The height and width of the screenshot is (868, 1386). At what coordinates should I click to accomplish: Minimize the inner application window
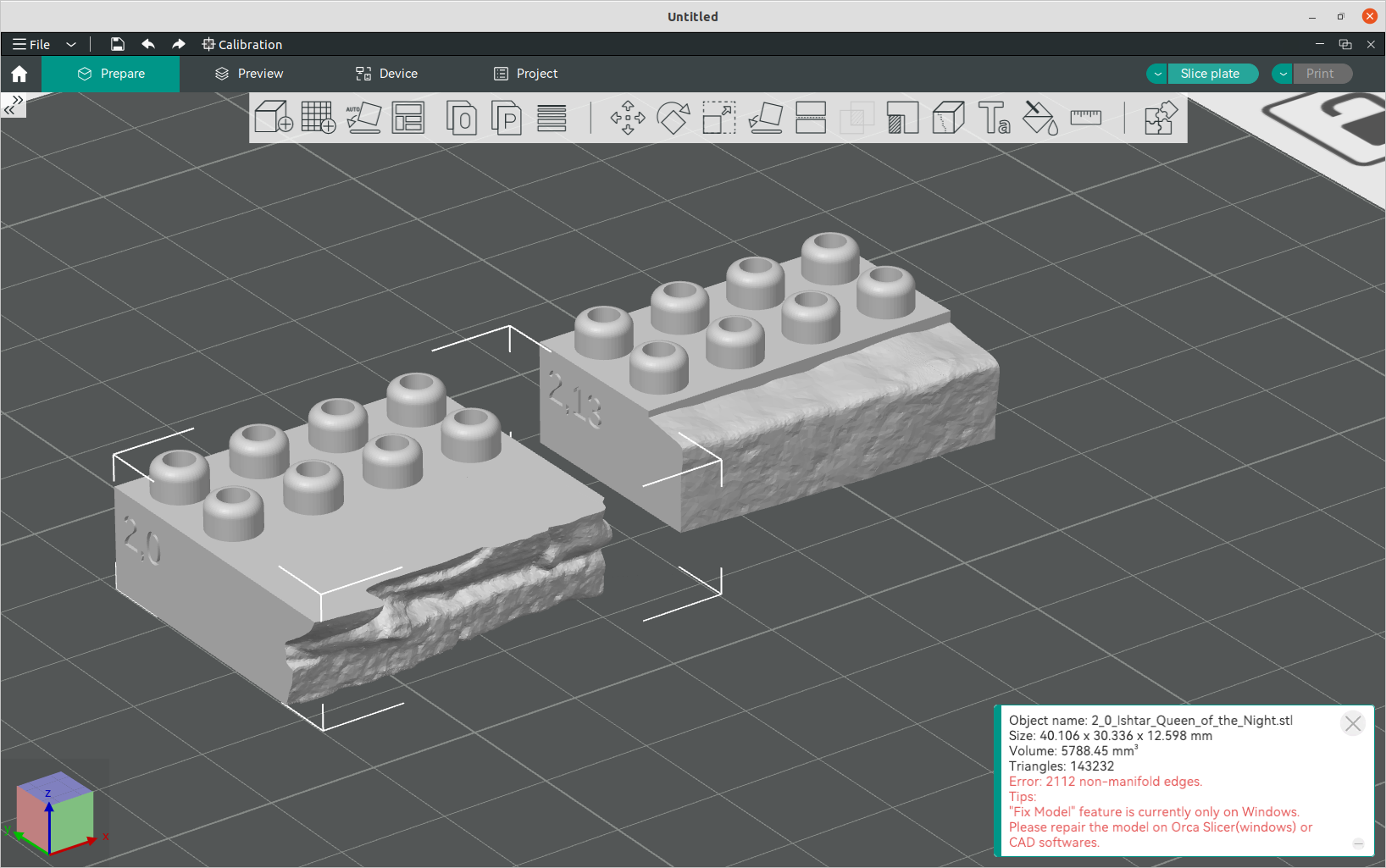[x=1320, y=44]
